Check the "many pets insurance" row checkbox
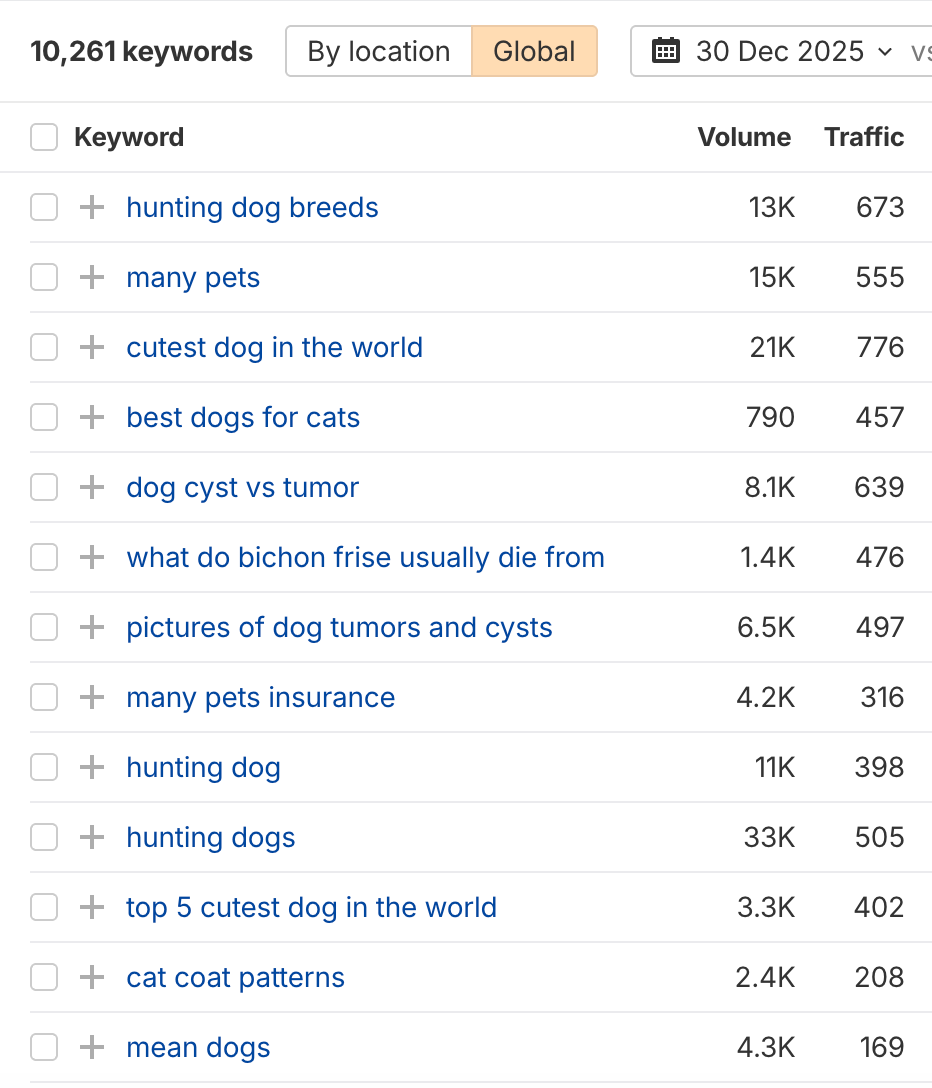The height and width of the screenshot is (1088, 932). (x=44, y=697)
